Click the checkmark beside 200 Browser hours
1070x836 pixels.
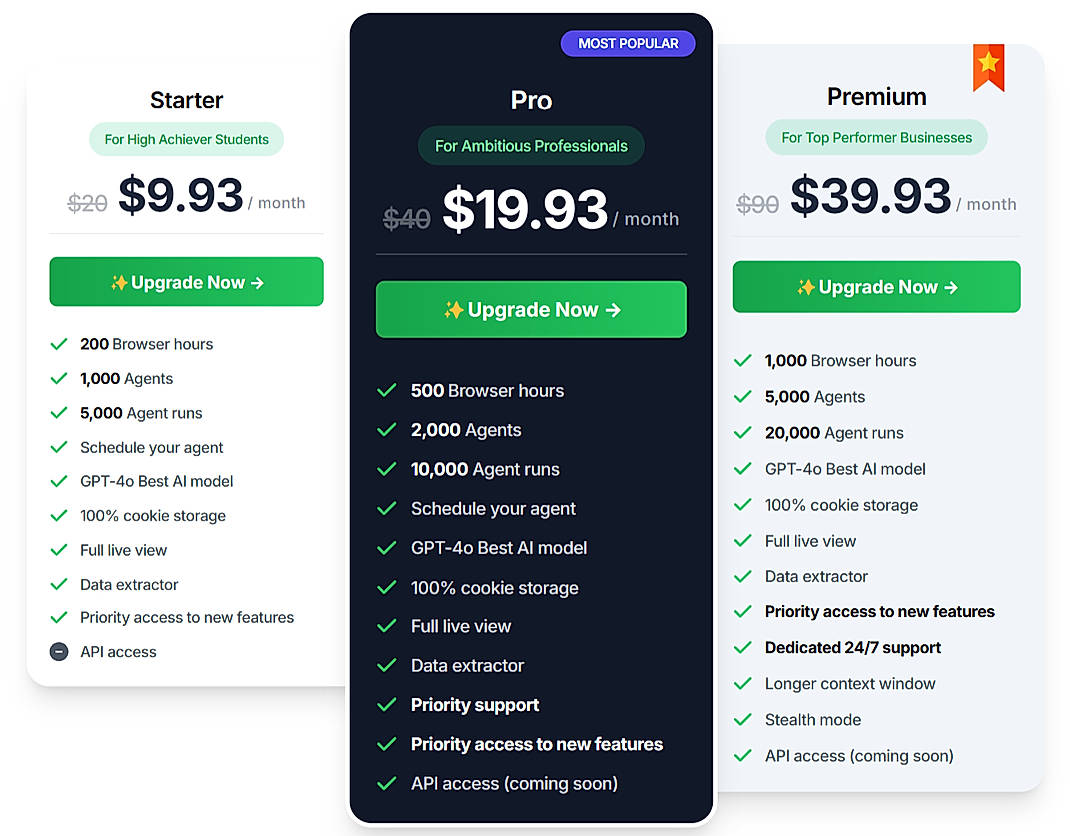coord(59,344)
